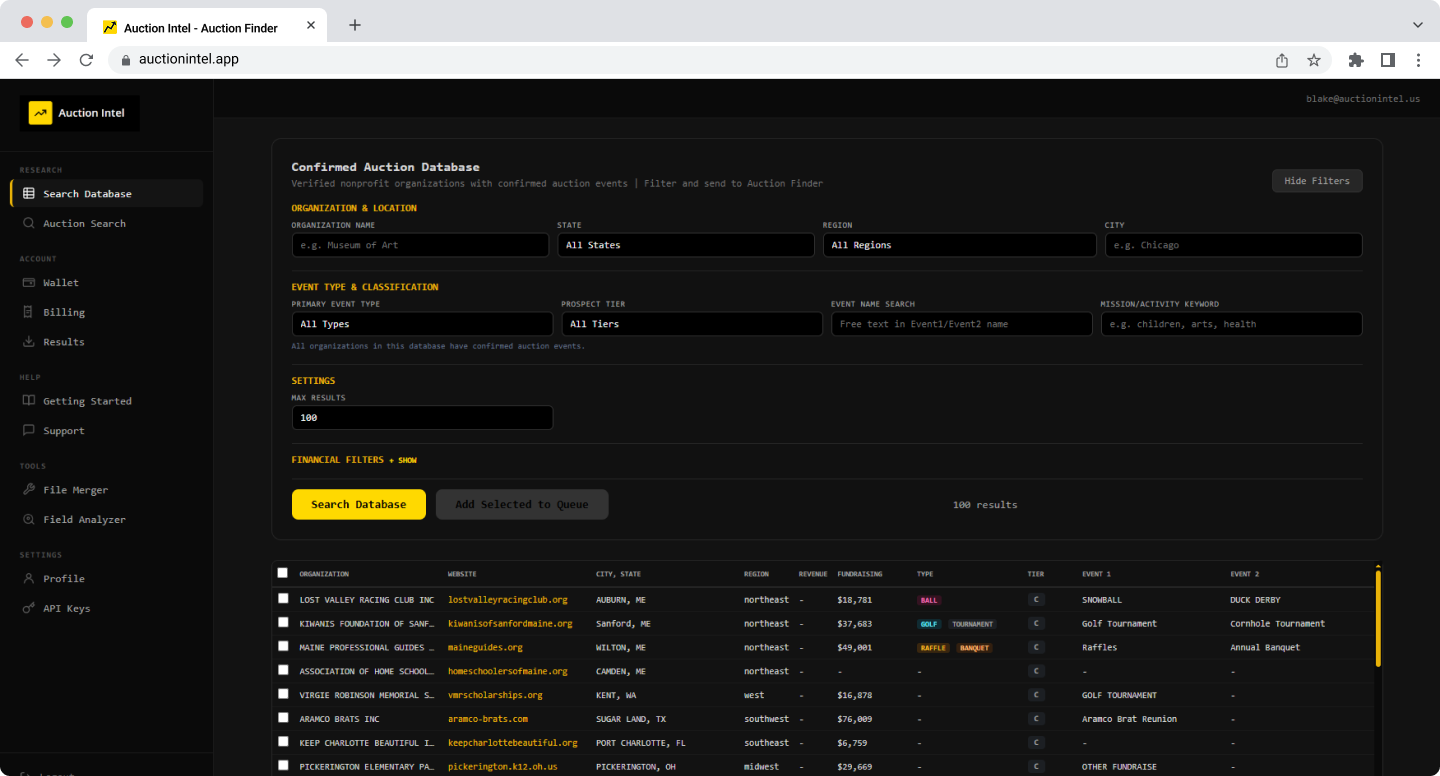Select the Aramco Brats Inc row checkbox
The height and width of the screenshot is (776, 1440).
[x=282, y=718]
